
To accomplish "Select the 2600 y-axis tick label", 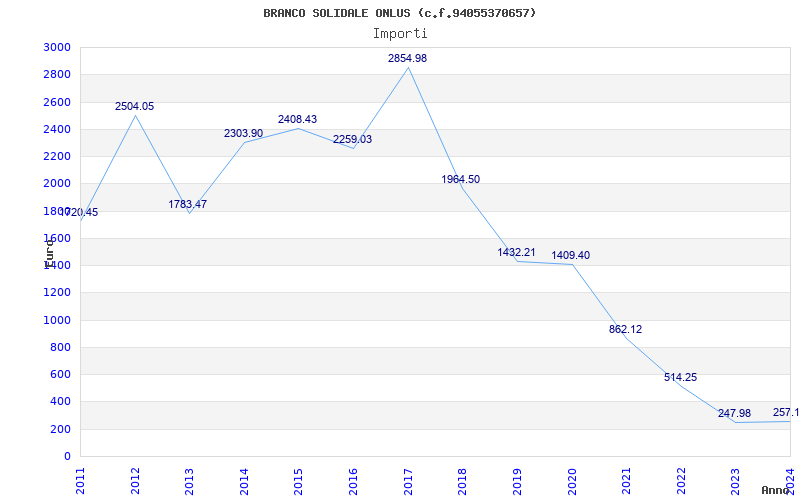I will (57, 102).
